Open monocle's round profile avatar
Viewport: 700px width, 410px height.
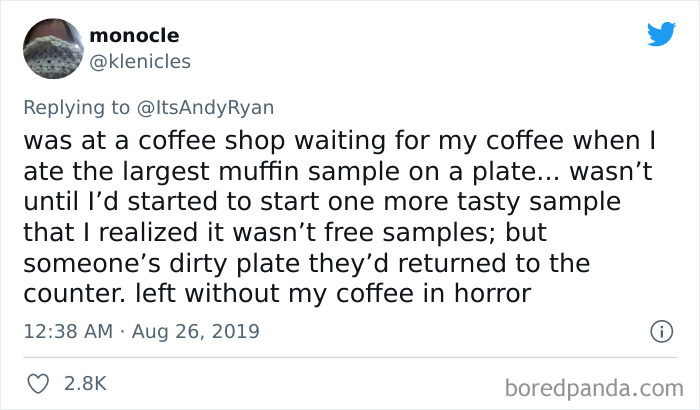(x=53, y=49)
